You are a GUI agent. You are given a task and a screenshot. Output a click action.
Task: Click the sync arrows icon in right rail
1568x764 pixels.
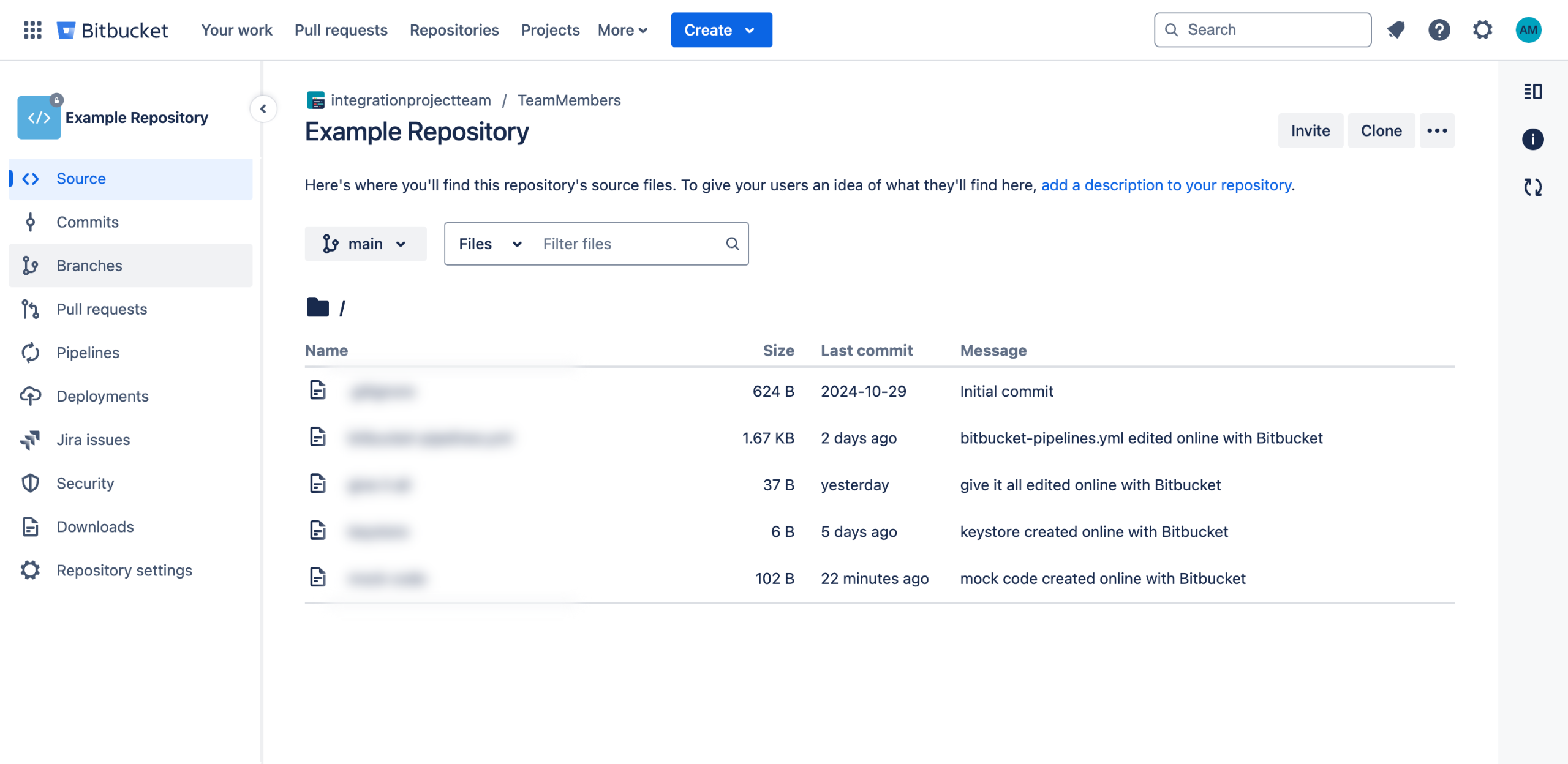pos(1532,187)
